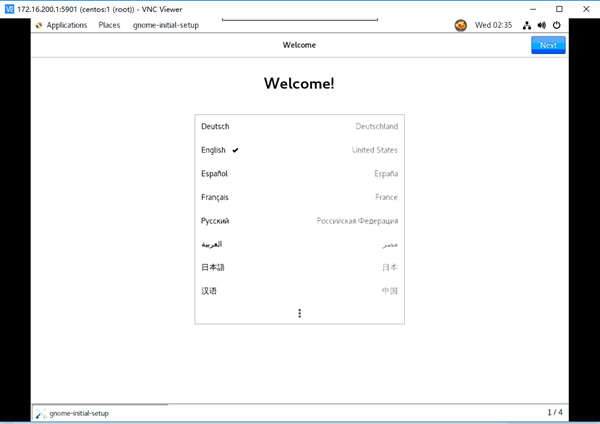This screenshot has height=424, width=600.
Task: Click the network connection icon
Action: (527, 25)
